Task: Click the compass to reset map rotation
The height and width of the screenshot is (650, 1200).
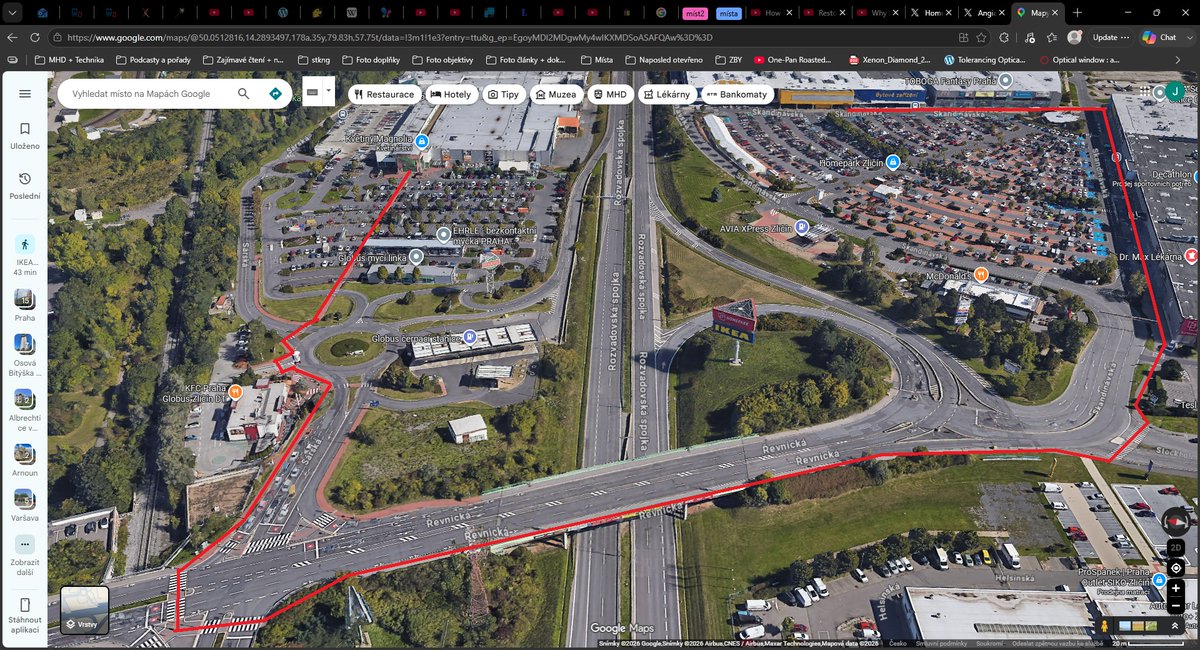Action: tap(1176, 521)
